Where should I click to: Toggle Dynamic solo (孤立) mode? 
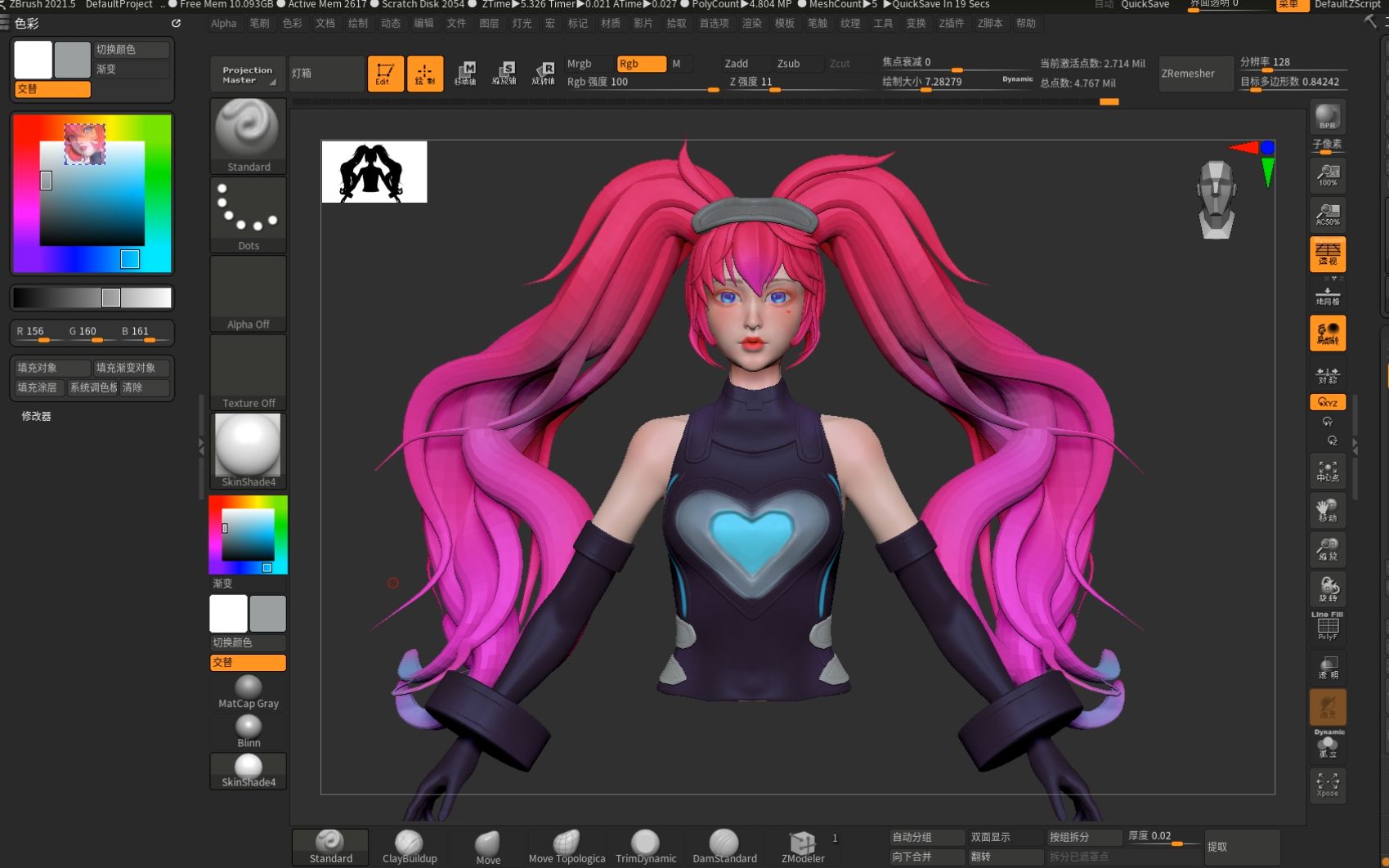coord(1328,744)
